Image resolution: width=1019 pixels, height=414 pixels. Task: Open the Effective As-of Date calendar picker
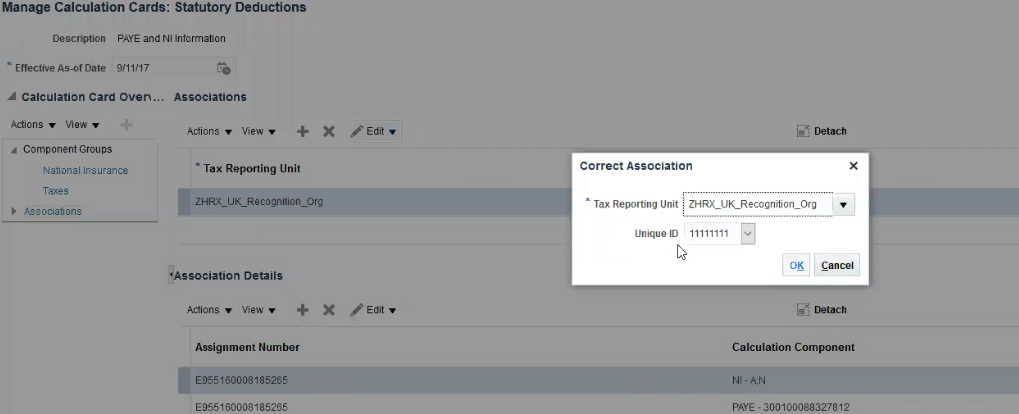pyautogui.click(x=224, y=68)
